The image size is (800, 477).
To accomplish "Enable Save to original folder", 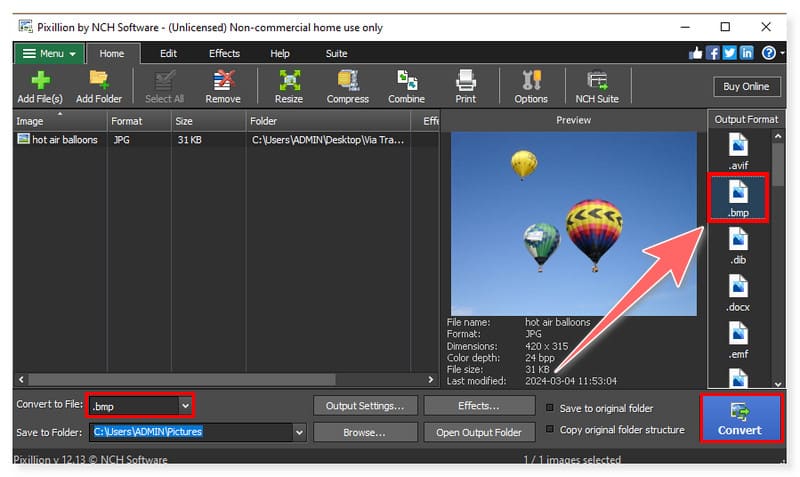I will [549, 408].
